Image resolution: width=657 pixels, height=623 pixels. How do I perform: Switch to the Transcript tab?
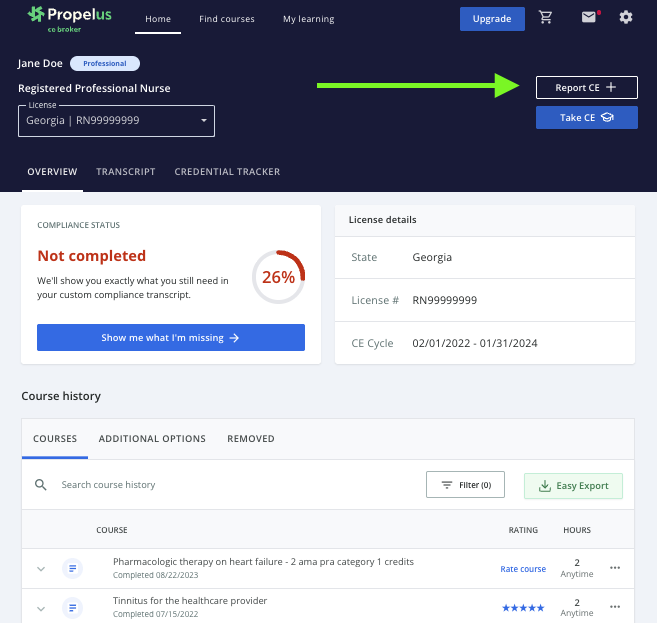(x=125, y=172)
